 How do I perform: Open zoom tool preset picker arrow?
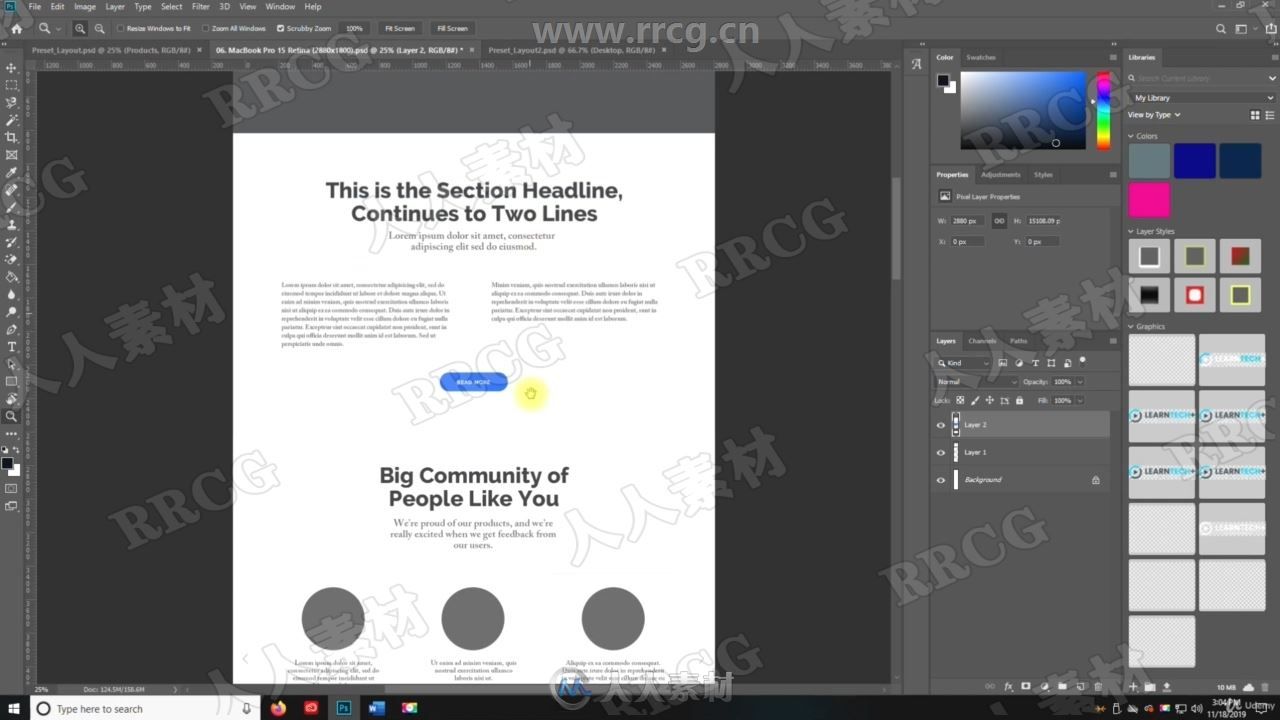[59, 28]
